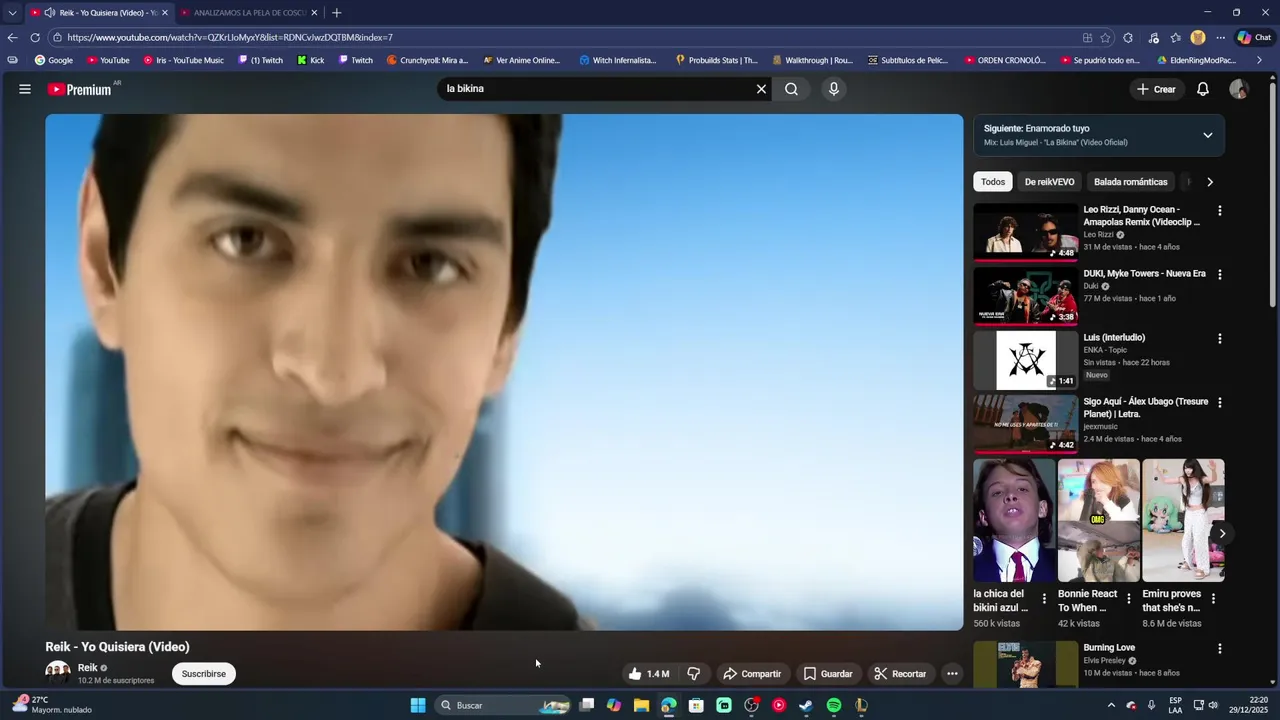Screen dimensions: 1280x720
Task: Show next Shorts with carousel arrow
Action: (x=1222, y=534)
